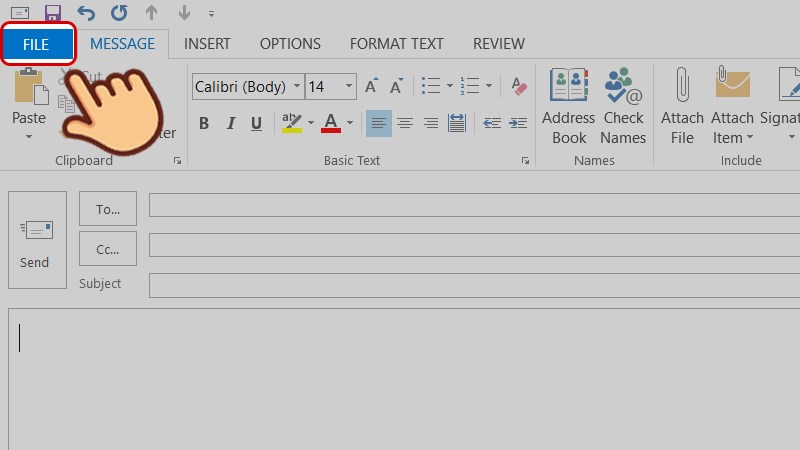Open the Clipboard dialog launcher

click(x=177, y=161)
